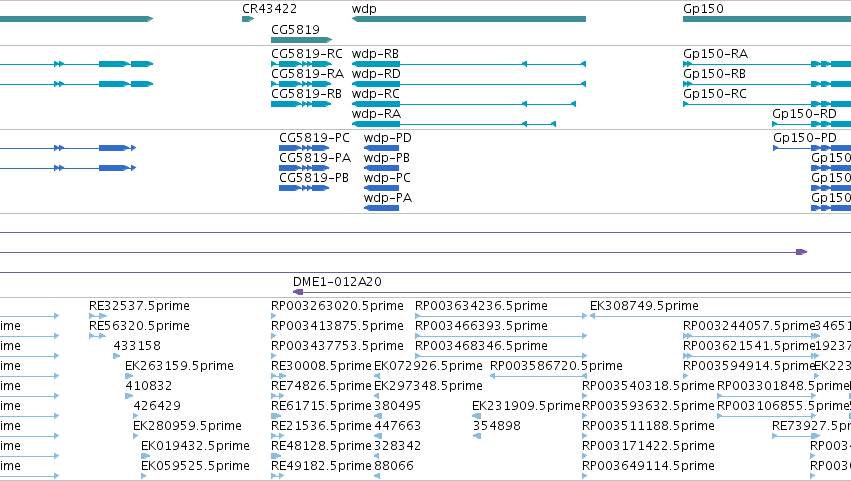This screenshot has width=851, height=481.
Task: Click EST RE49182.5prime
Action: (x=277, y=476)
